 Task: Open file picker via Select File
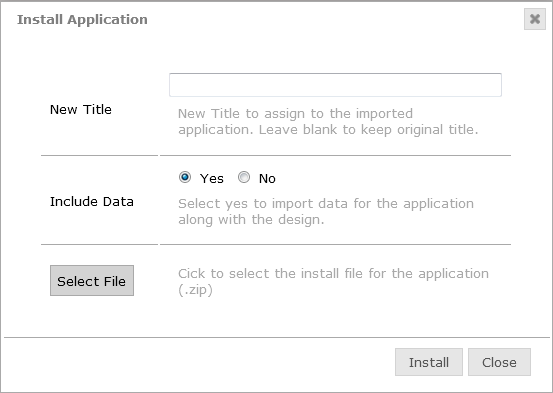point(92,280)
